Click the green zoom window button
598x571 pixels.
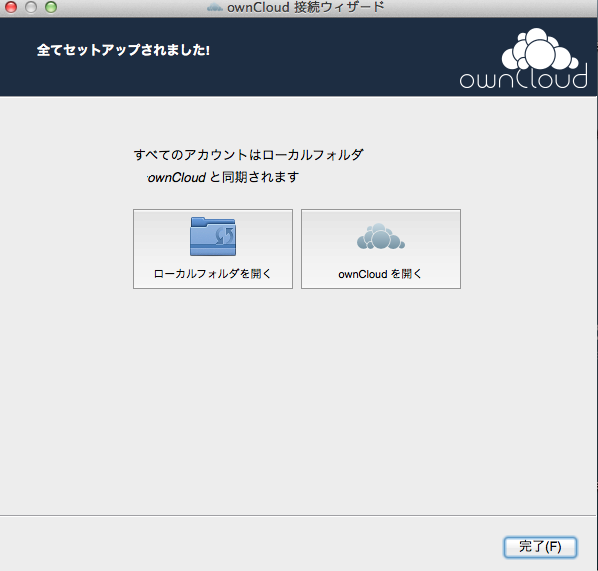tap(51, 7)
